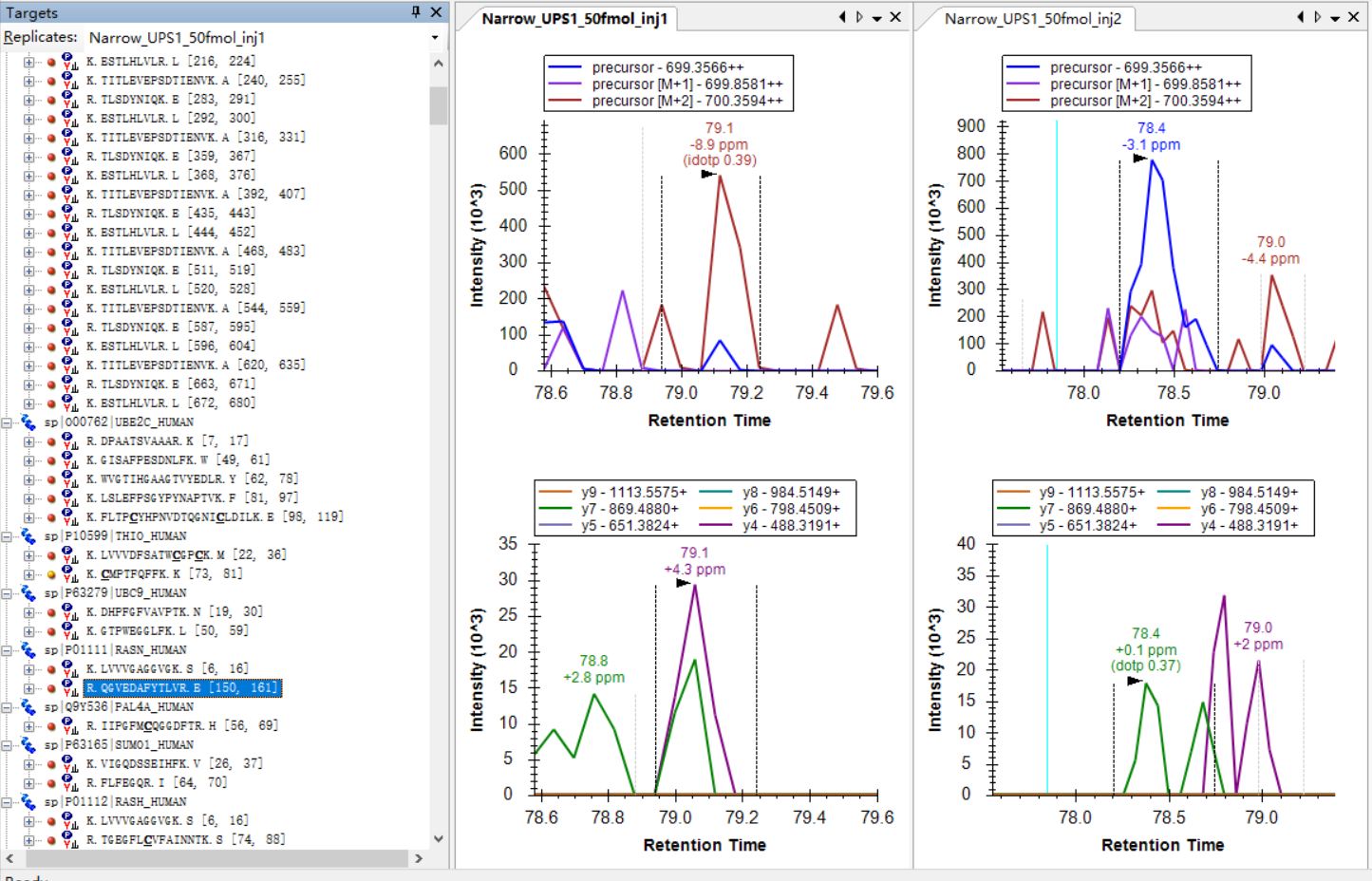Collapse the sp|P01112|RASH_HUMAN protein node

(7, 802)
